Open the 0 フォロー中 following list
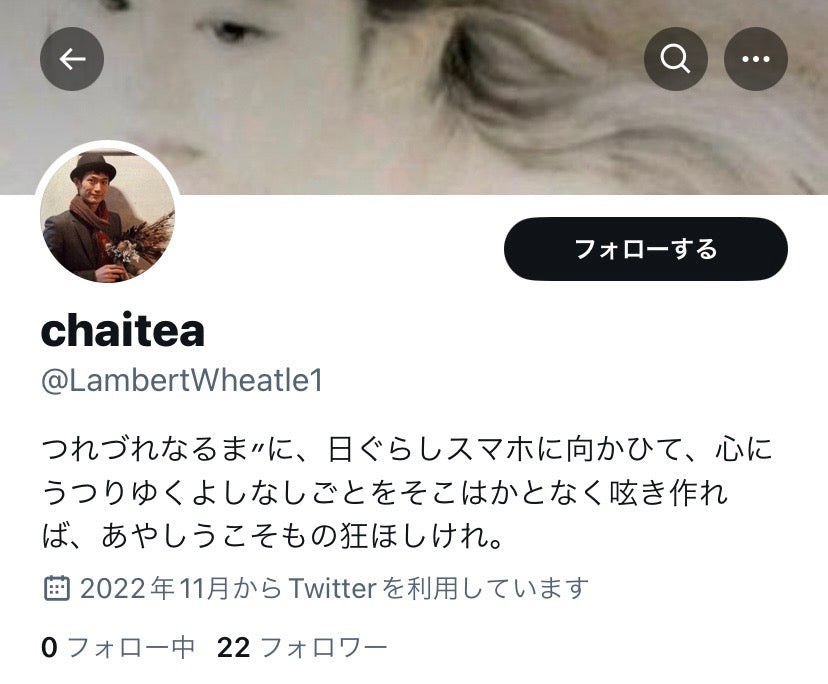The width and height of the screenshot is (828, 684). pyautogui.click(x=118, y=648)
